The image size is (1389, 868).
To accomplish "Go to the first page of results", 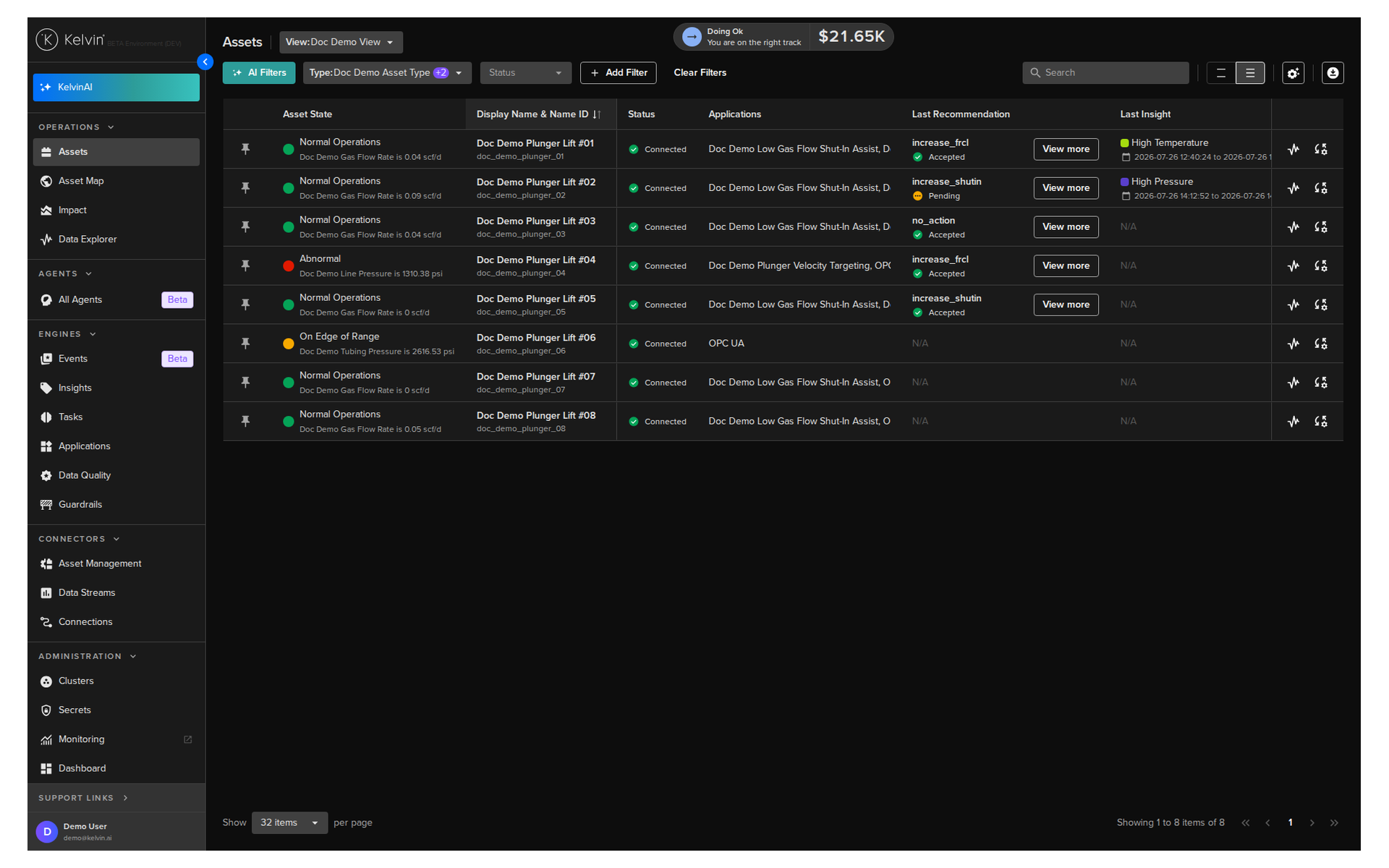I will 1245,822.
